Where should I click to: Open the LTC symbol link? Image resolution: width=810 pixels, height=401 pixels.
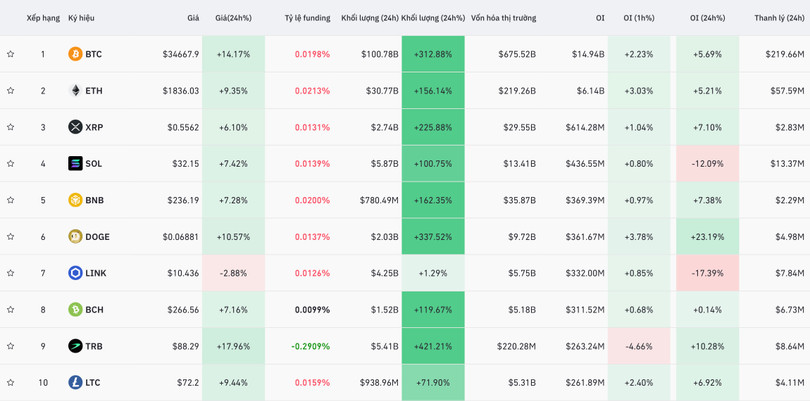click(x=93, y=383)
